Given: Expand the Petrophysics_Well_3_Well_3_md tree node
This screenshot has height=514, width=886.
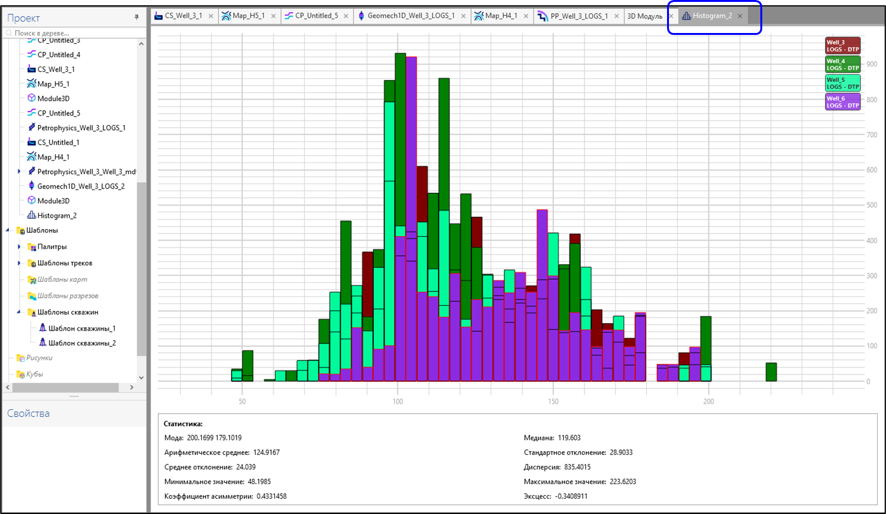Looking at the screenshot, I should (19, 171).
